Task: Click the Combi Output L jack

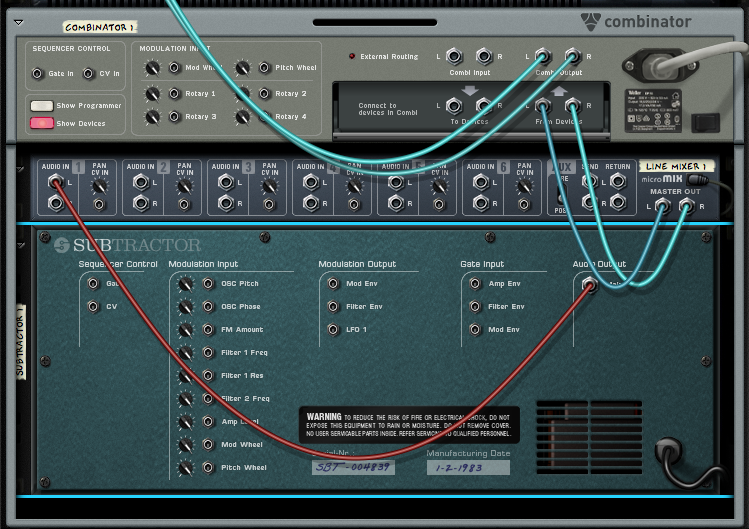Action: 543,56
